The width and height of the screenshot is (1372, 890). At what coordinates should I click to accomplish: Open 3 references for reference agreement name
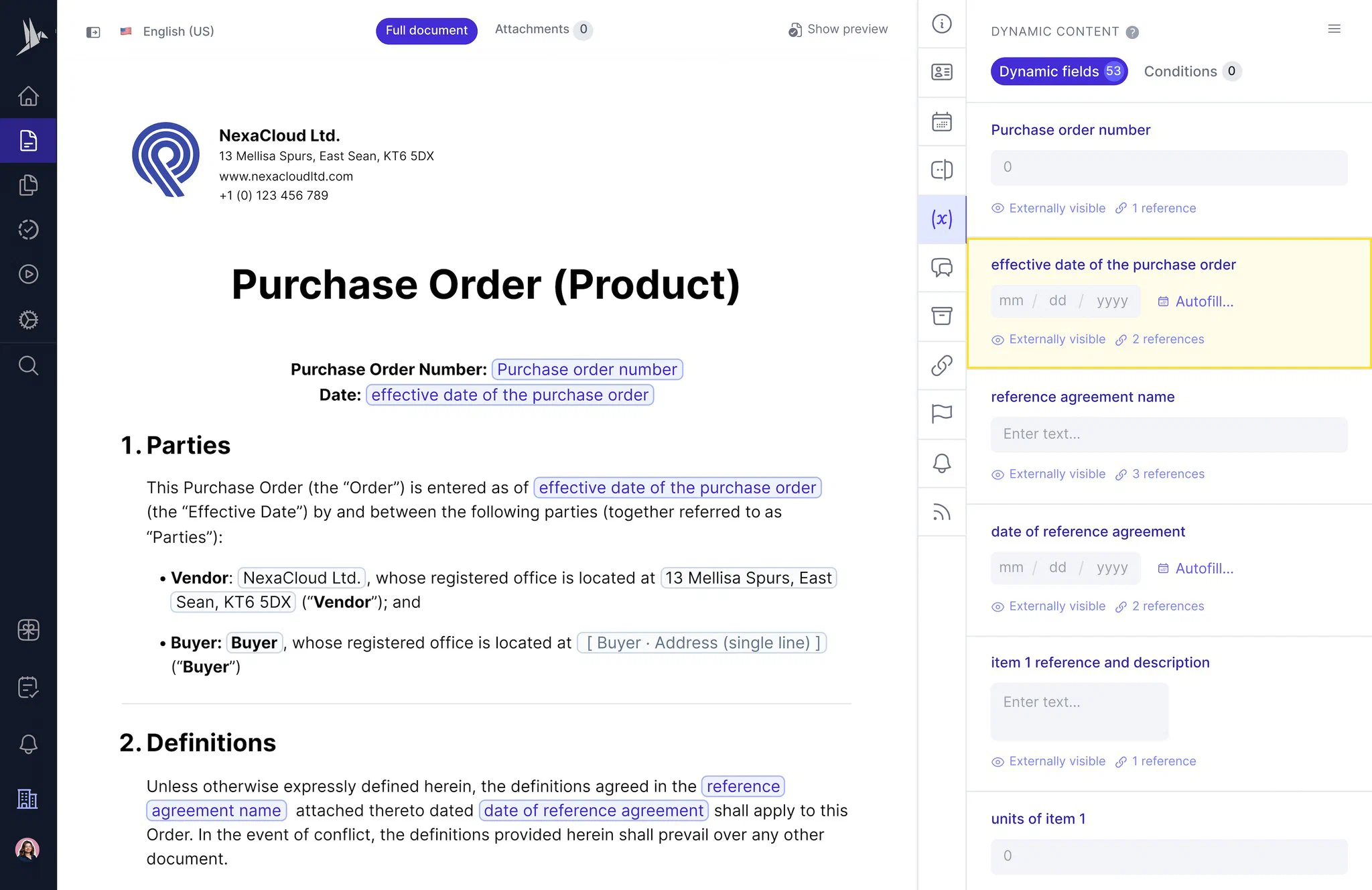[1160, 474]
